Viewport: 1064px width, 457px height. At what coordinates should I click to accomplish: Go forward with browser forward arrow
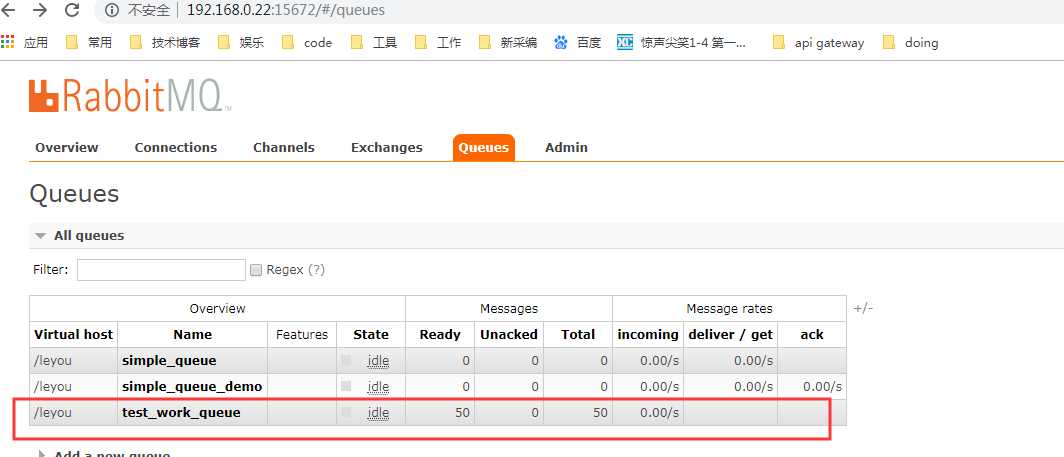(40, 10)
